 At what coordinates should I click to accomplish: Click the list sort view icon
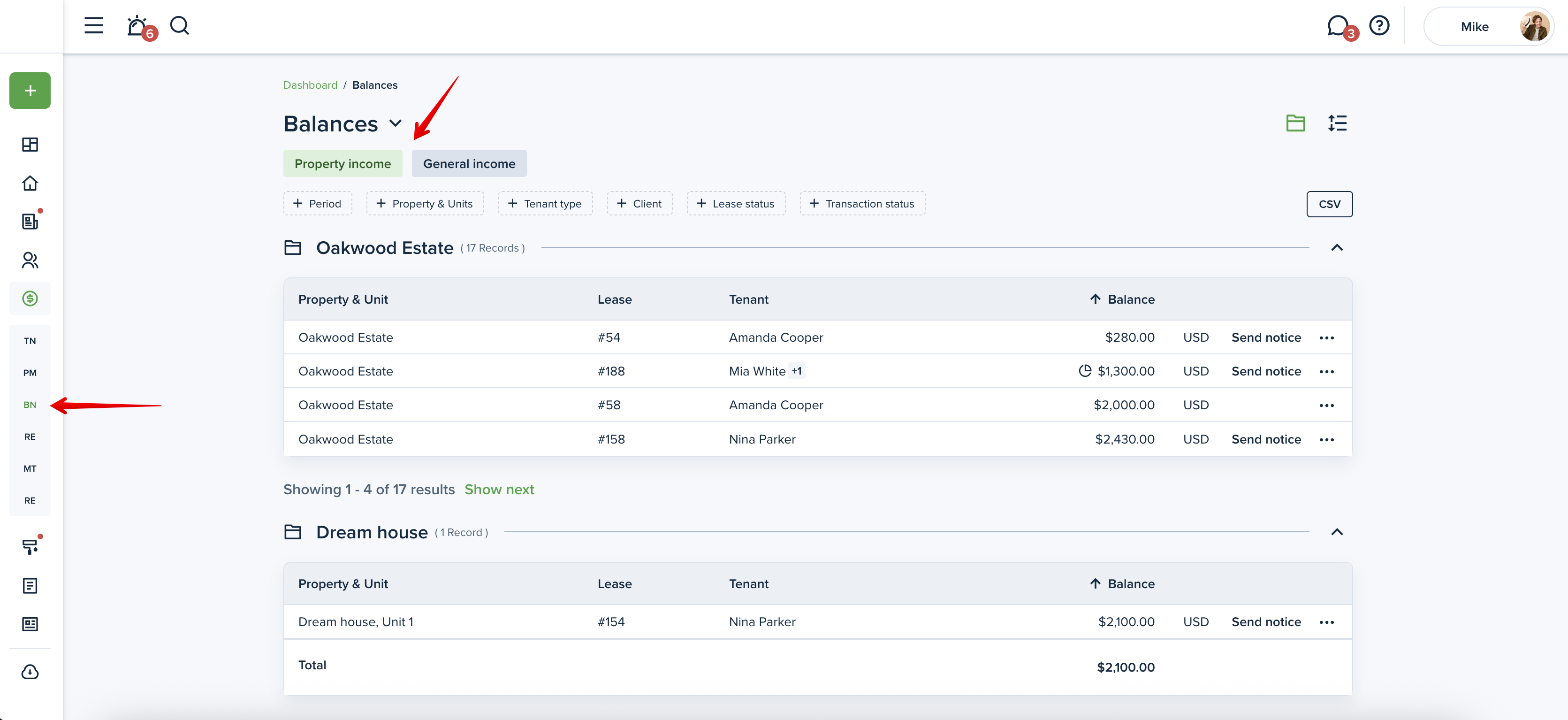1337,123
